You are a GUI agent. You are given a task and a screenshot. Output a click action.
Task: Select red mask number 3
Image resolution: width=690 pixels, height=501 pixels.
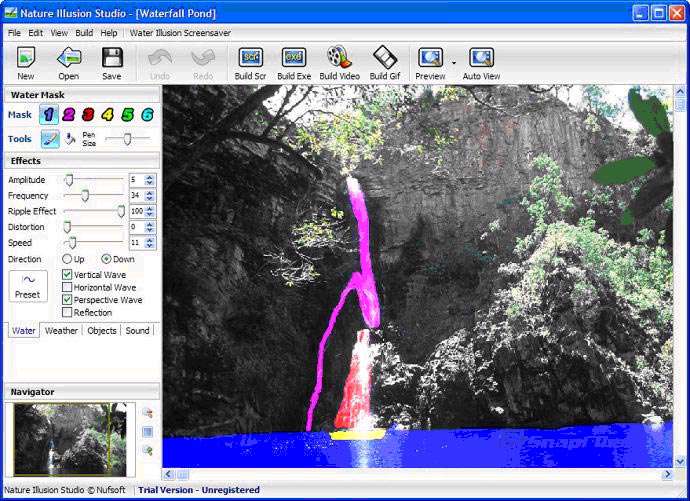[x=88, y=115]
